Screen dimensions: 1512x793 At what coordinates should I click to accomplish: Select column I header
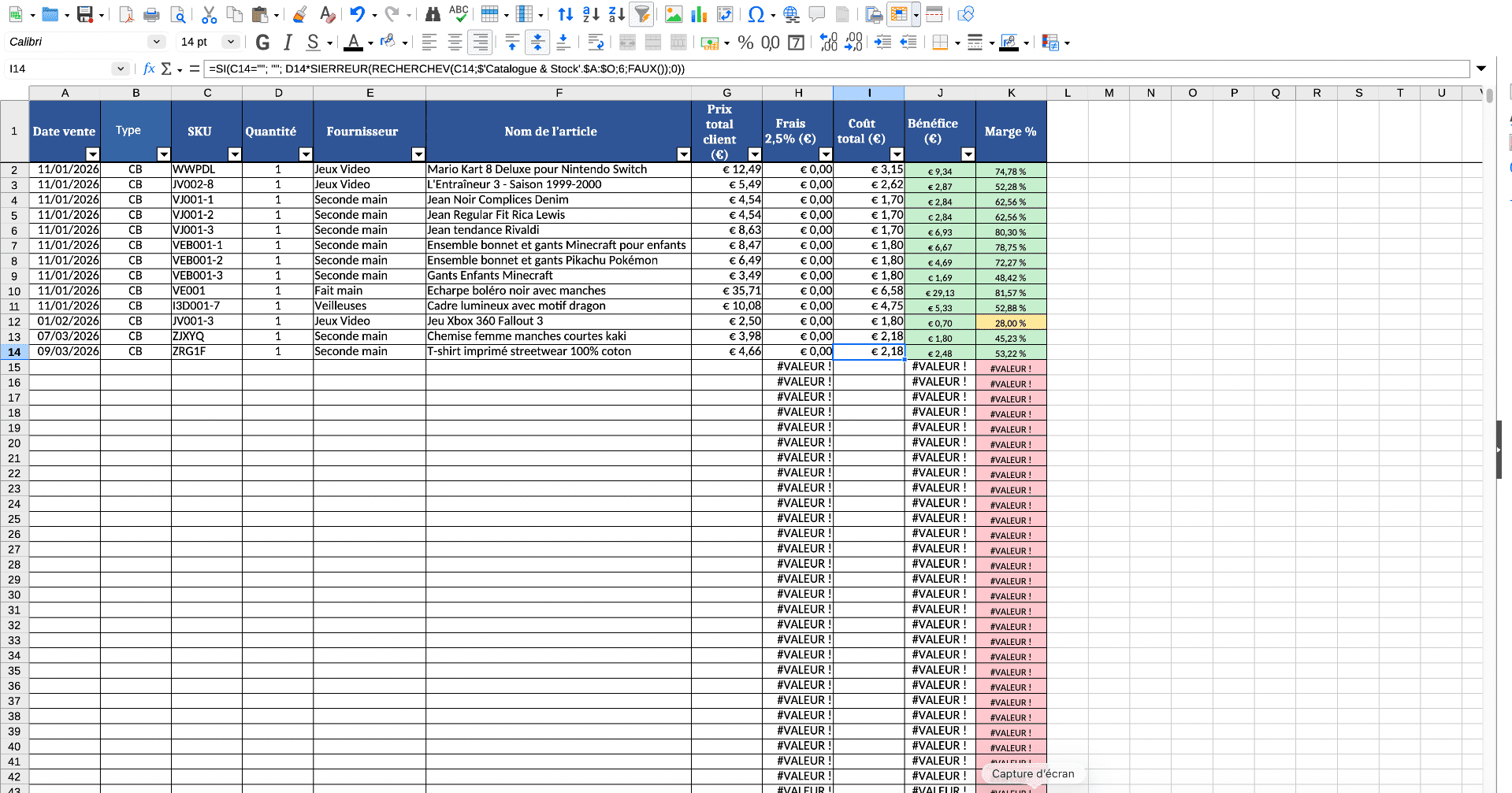coord(869,93)
